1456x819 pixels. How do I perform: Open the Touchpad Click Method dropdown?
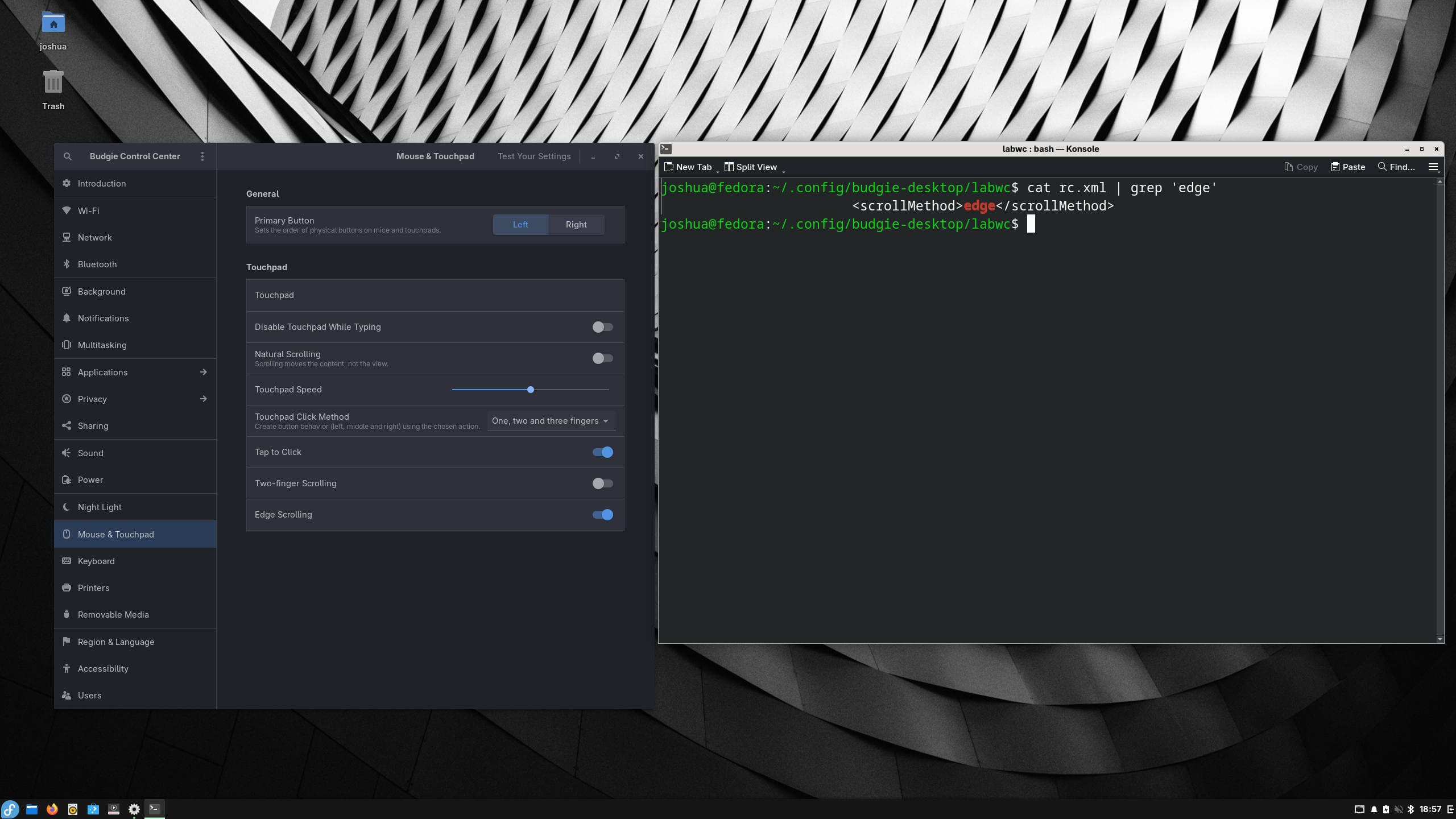(549, 420)
